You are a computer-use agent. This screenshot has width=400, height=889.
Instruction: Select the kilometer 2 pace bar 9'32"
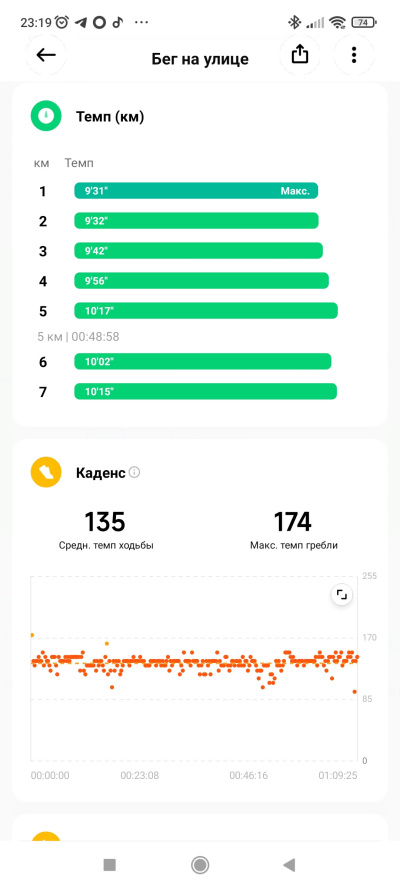point(196,221)
